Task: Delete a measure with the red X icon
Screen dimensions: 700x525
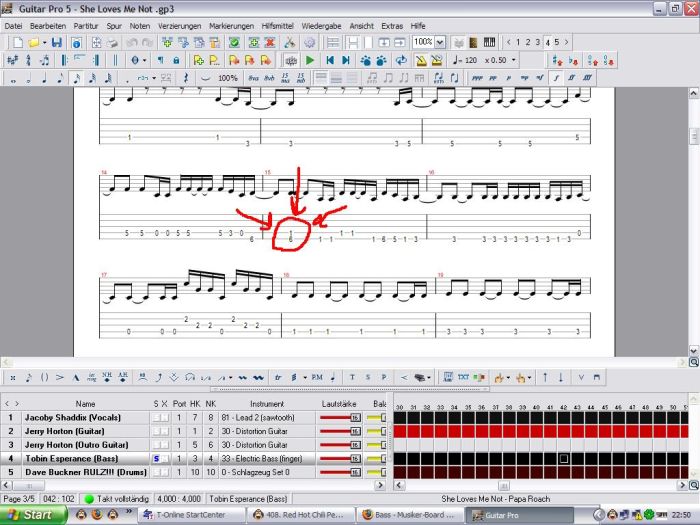Action: (270, 42)
